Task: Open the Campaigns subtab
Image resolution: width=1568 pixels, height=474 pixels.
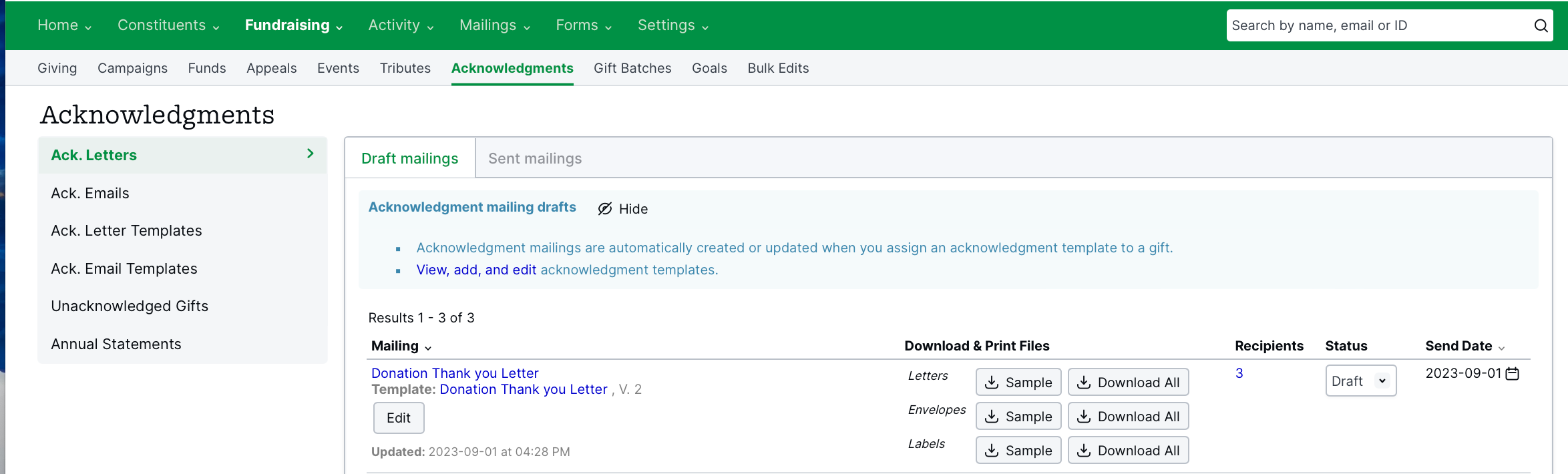Action: [132, 68]
